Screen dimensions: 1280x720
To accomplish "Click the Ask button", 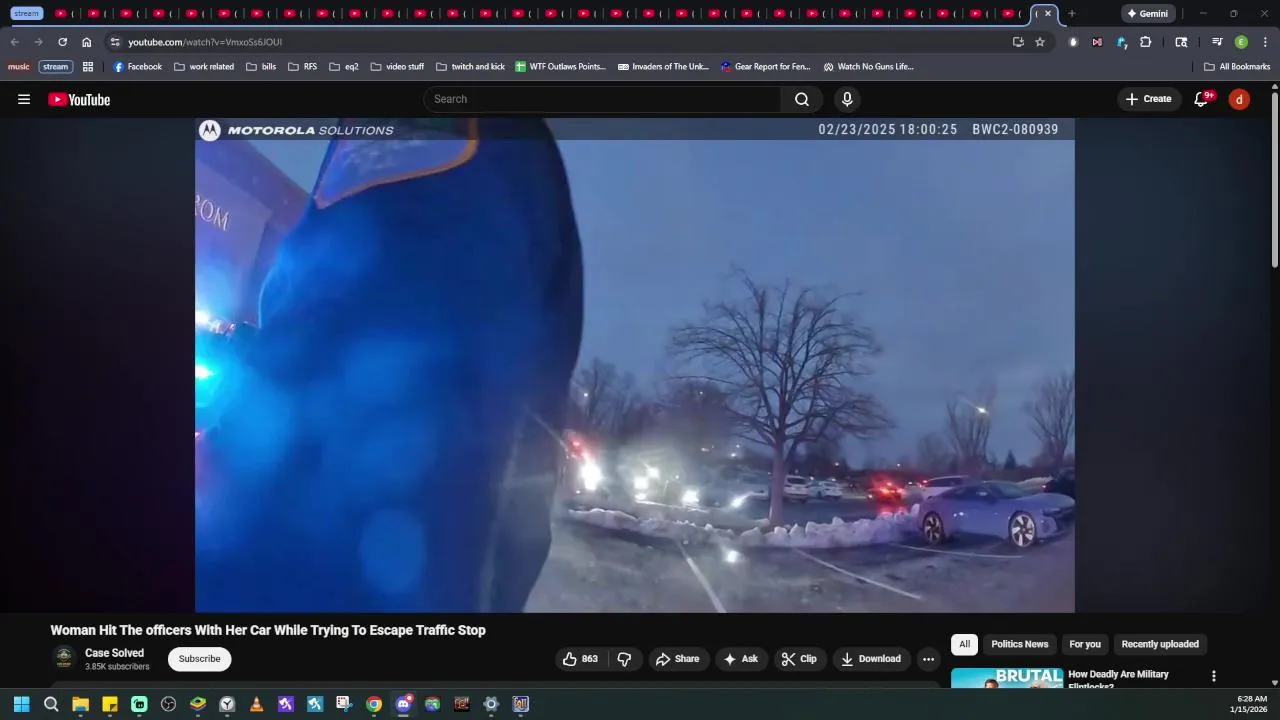I will click(741, 659).
